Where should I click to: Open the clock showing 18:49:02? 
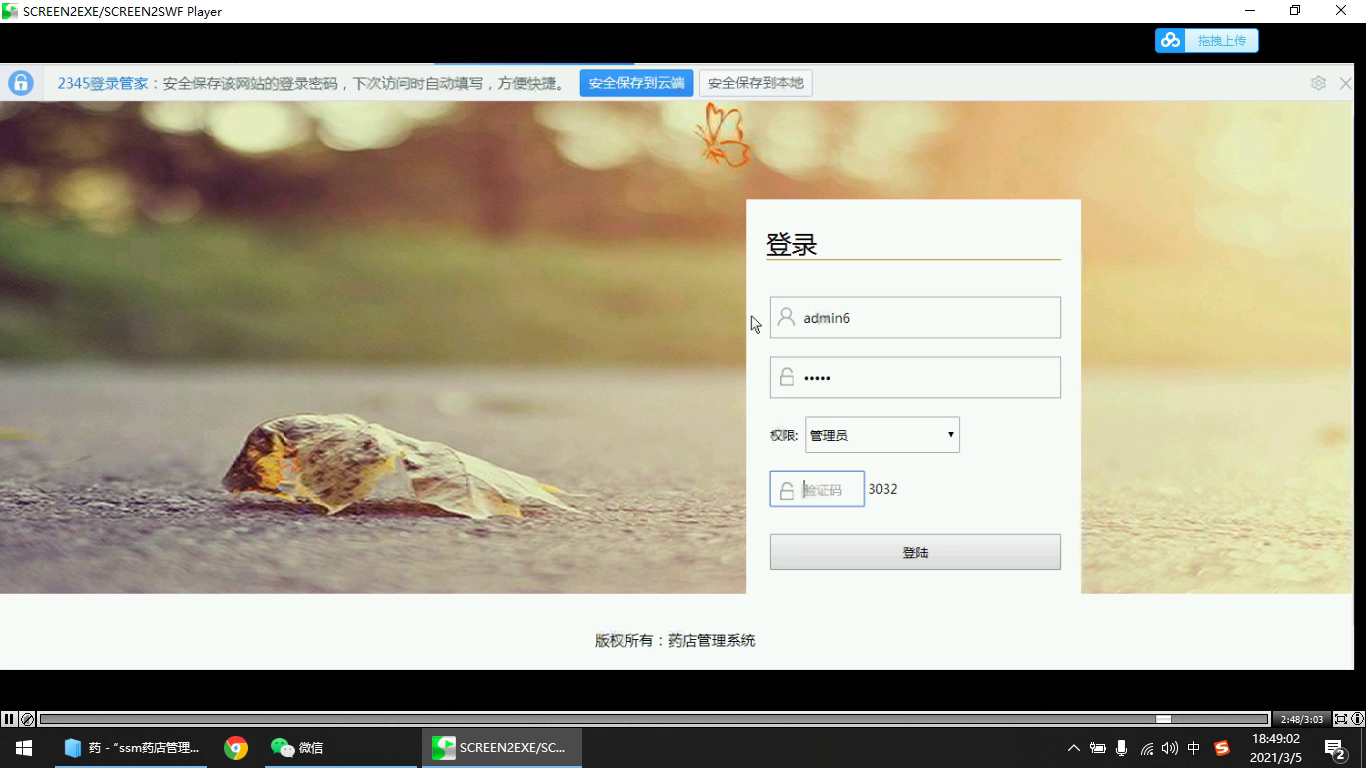(1275, 748)
